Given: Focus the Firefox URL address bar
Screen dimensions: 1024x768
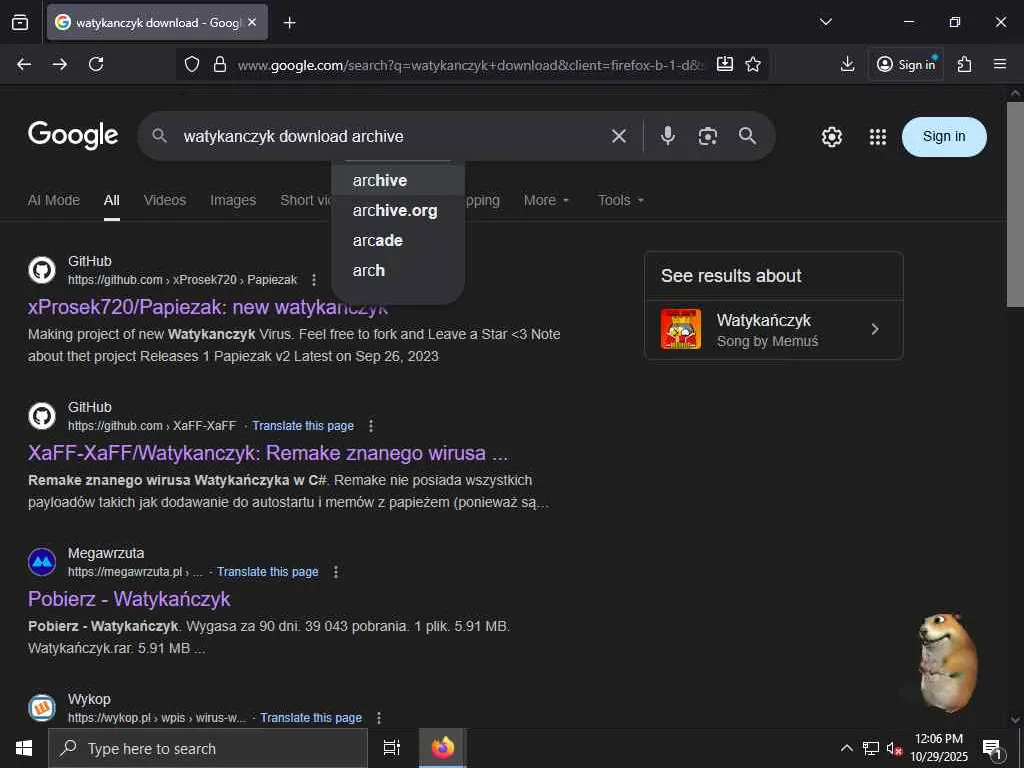Looking at the screenshot, I should (470, 65).
